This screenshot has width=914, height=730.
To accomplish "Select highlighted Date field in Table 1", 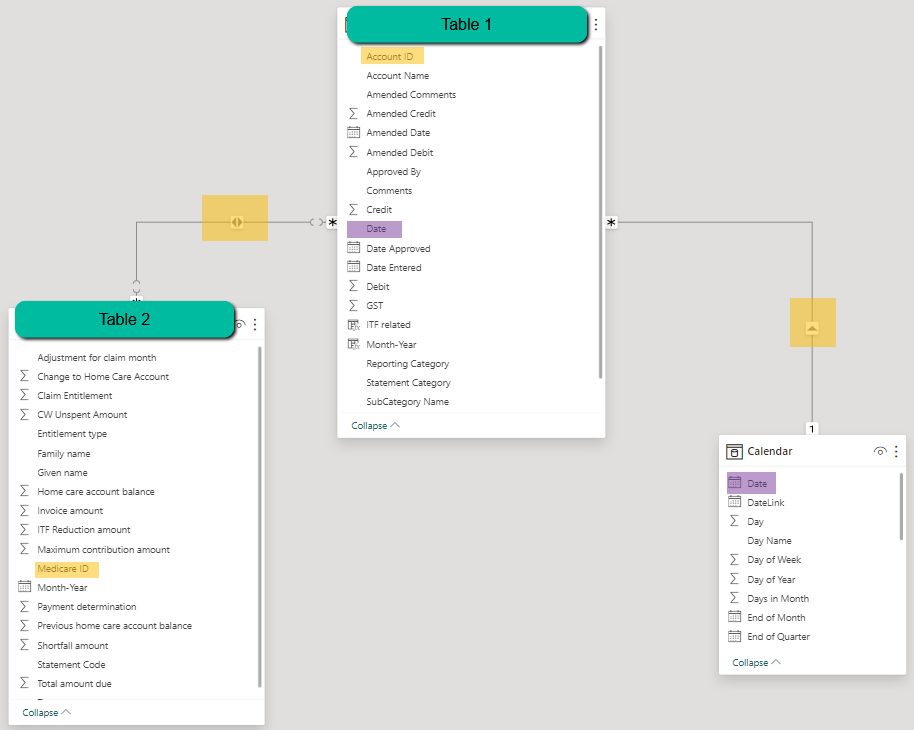I will tap(376, 229).
